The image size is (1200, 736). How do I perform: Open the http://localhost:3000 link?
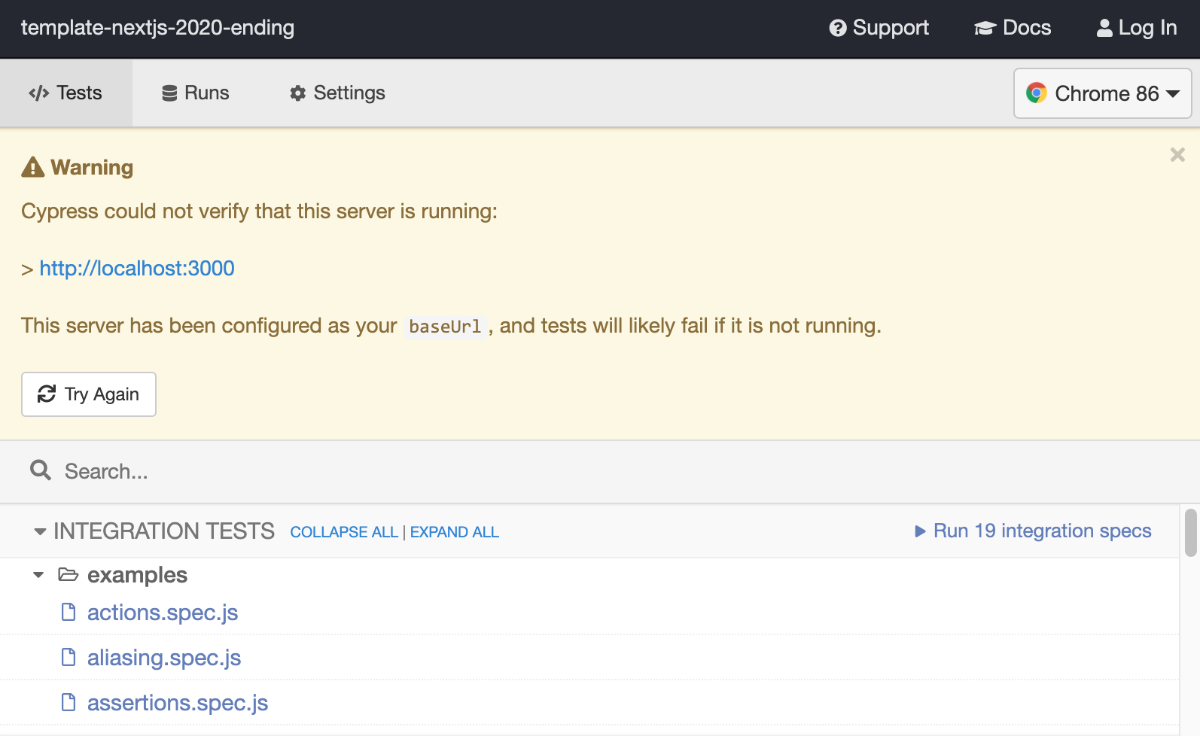137,268
